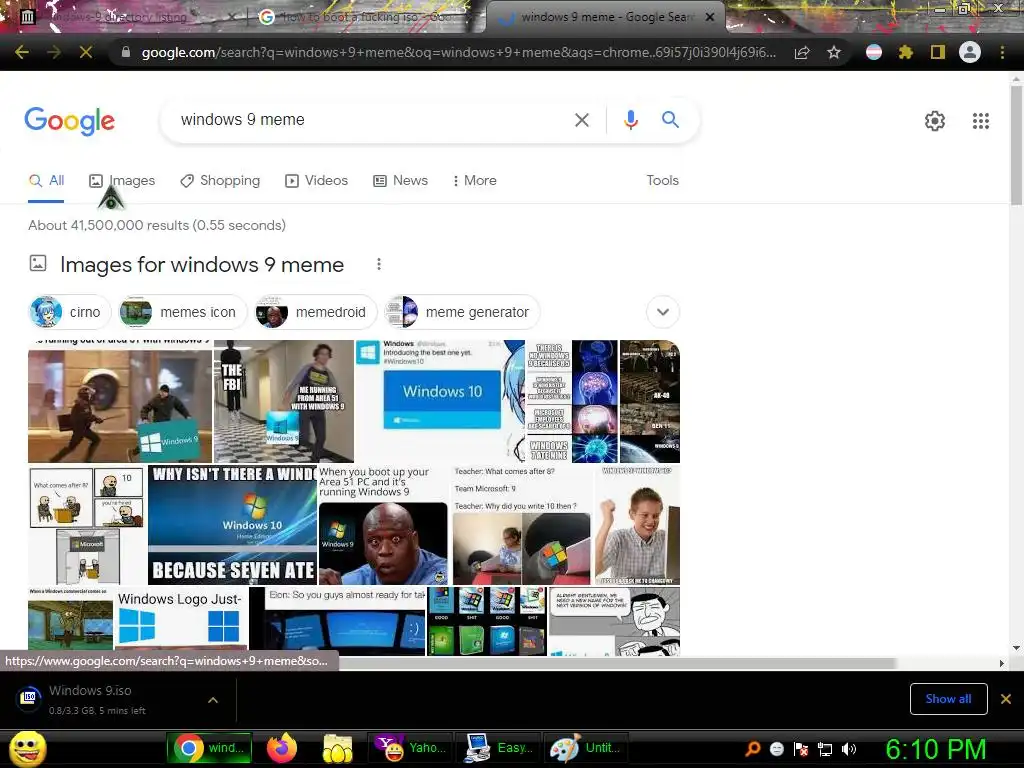
Task: Toggle the browser side panel icon
Action: coord(938,52)
